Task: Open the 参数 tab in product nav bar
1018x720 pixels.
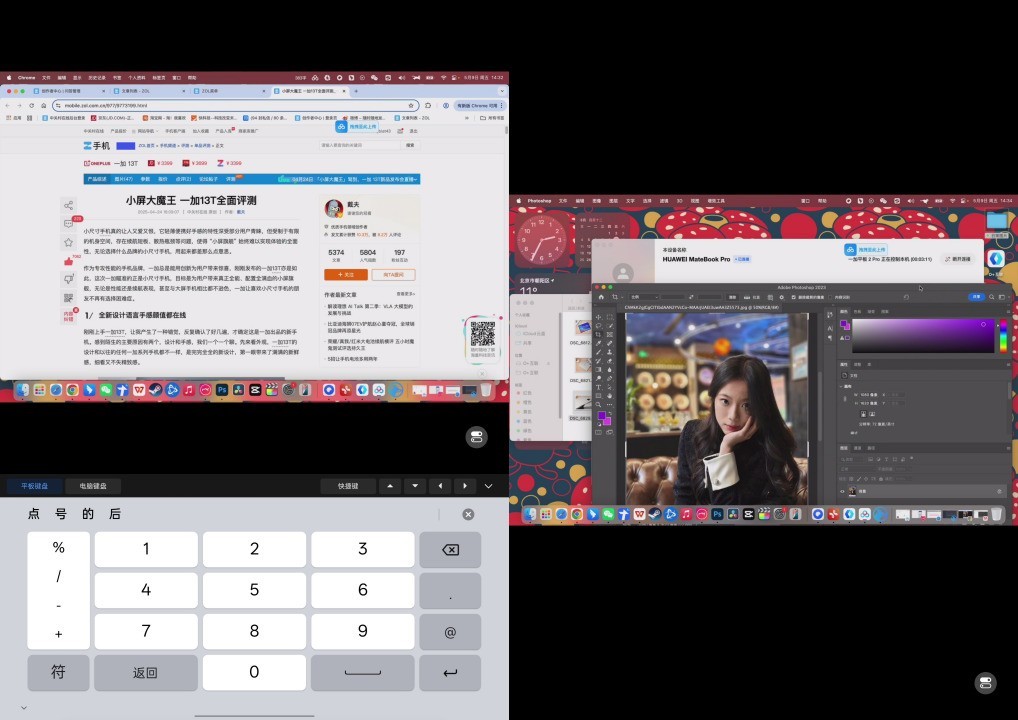Action: pos(145,179)
